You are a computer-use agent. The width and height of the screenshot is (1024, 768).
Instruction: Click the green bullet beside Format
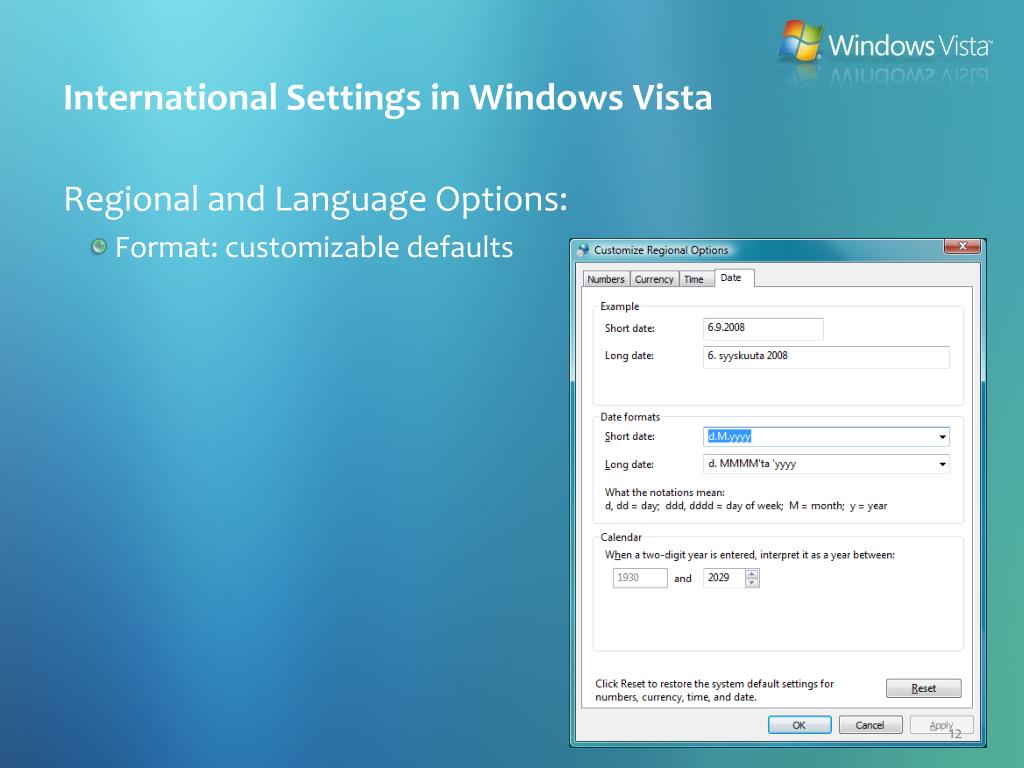pyautogui.click(x=99, y=247)
